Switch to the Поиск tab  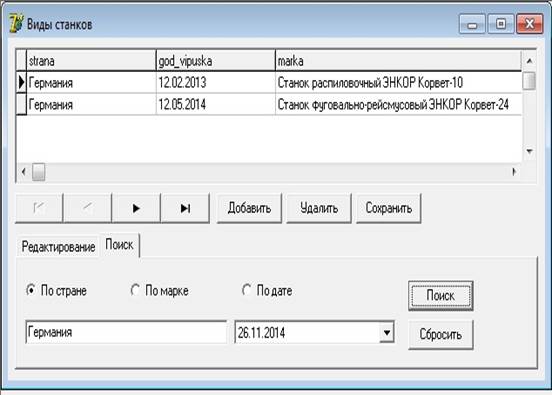tap(119, 245)
